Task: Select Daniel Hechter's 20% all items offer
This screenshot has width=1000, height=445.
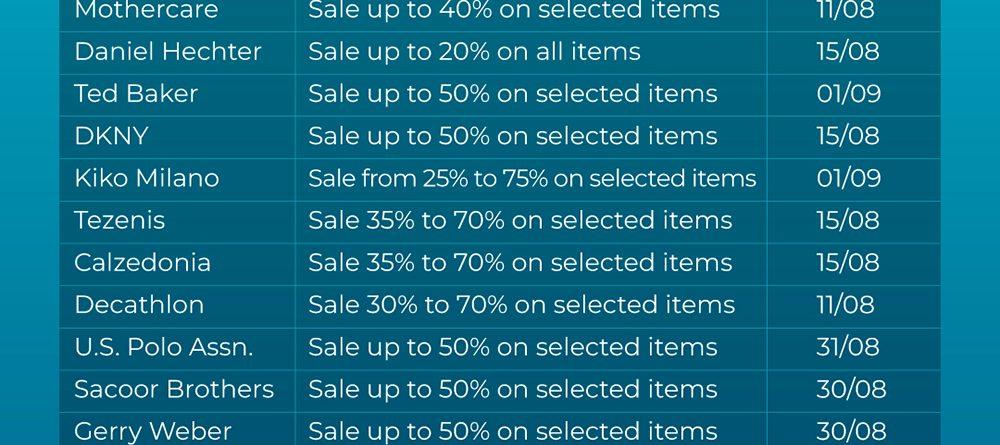Action: click(x=474, y=52)
